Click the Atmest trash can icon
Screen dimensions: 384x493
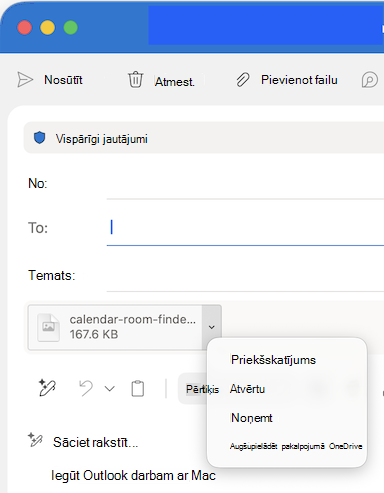point(135,80)
